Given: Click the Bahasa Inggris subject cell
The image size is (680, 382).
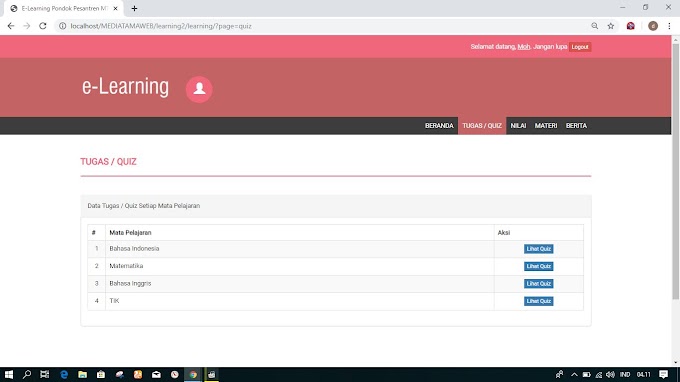Looking at the screenshot, I should coord(300,284).
